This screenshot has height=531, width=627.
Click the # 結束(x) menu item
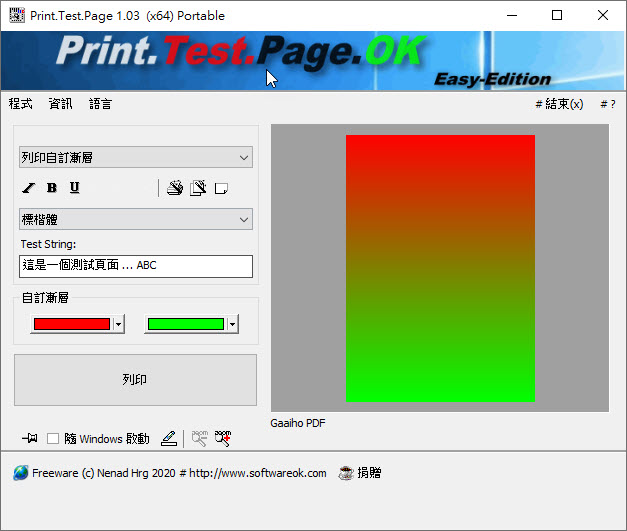pos(559,104)
